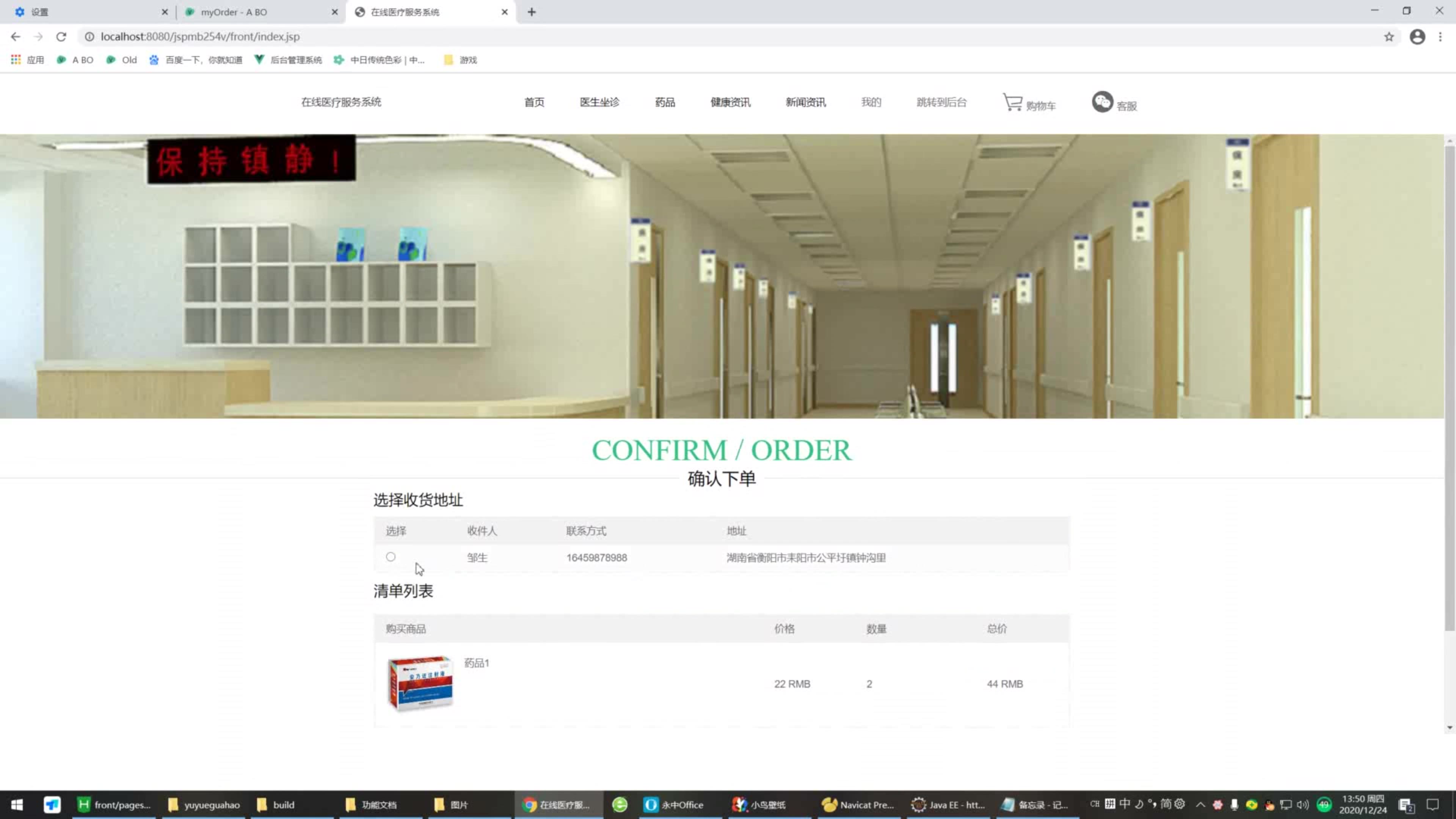Open the 医生坐诊 nav link
This screenshot has height=819, width=1456.
(599, 102)
